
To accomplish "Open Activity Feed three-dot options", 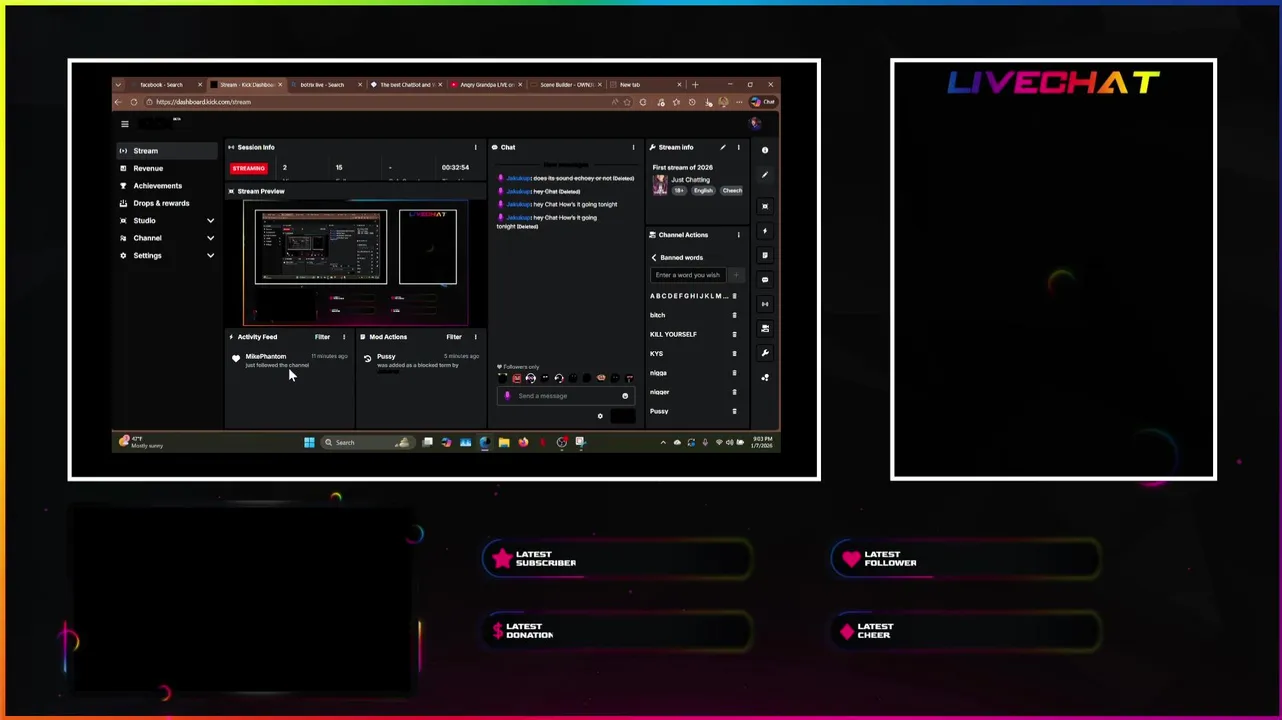I will pyautogui.click(x=344, y=337).
